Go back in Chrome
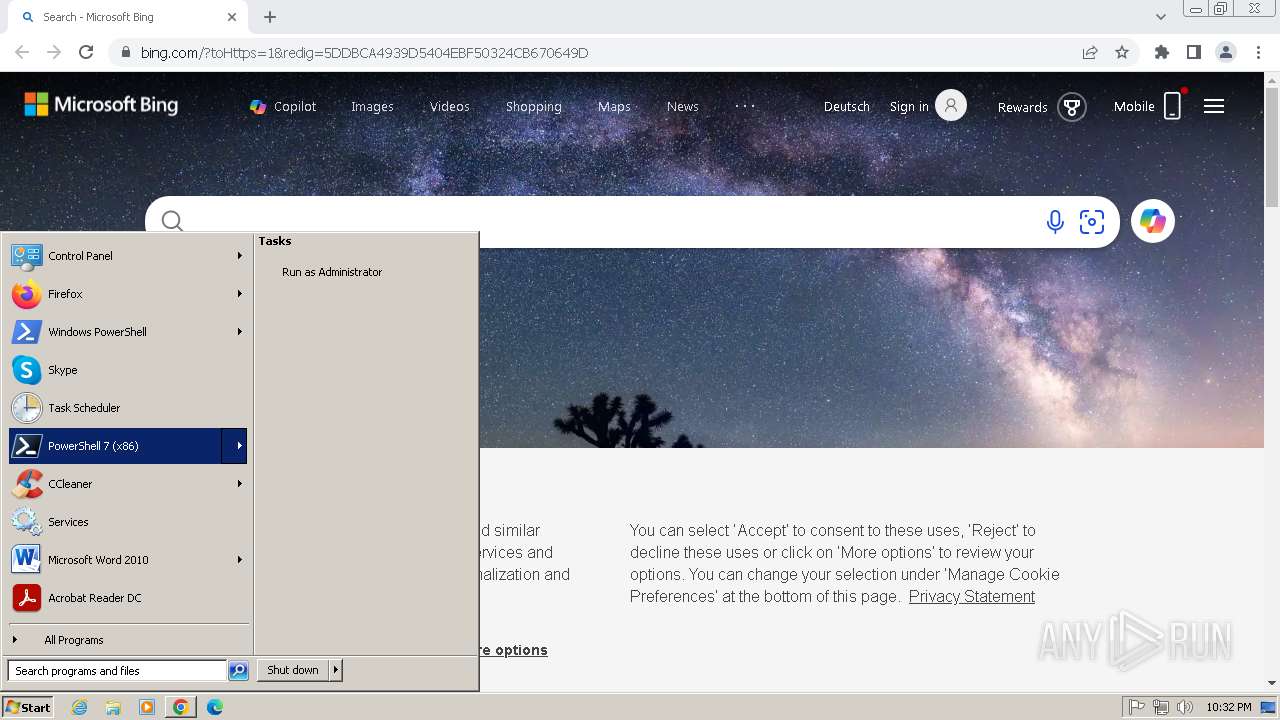This screenshot has width=1280, height=720. [22, 52]
